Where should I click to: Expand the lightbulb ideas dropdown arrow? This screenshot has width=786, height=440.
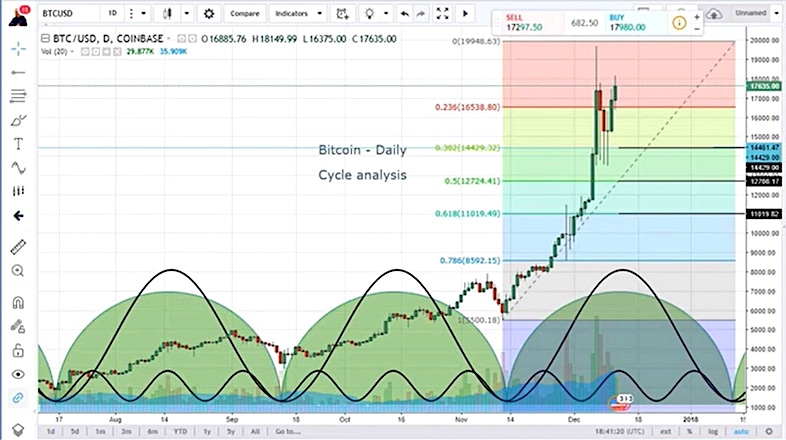click(386, 14)
